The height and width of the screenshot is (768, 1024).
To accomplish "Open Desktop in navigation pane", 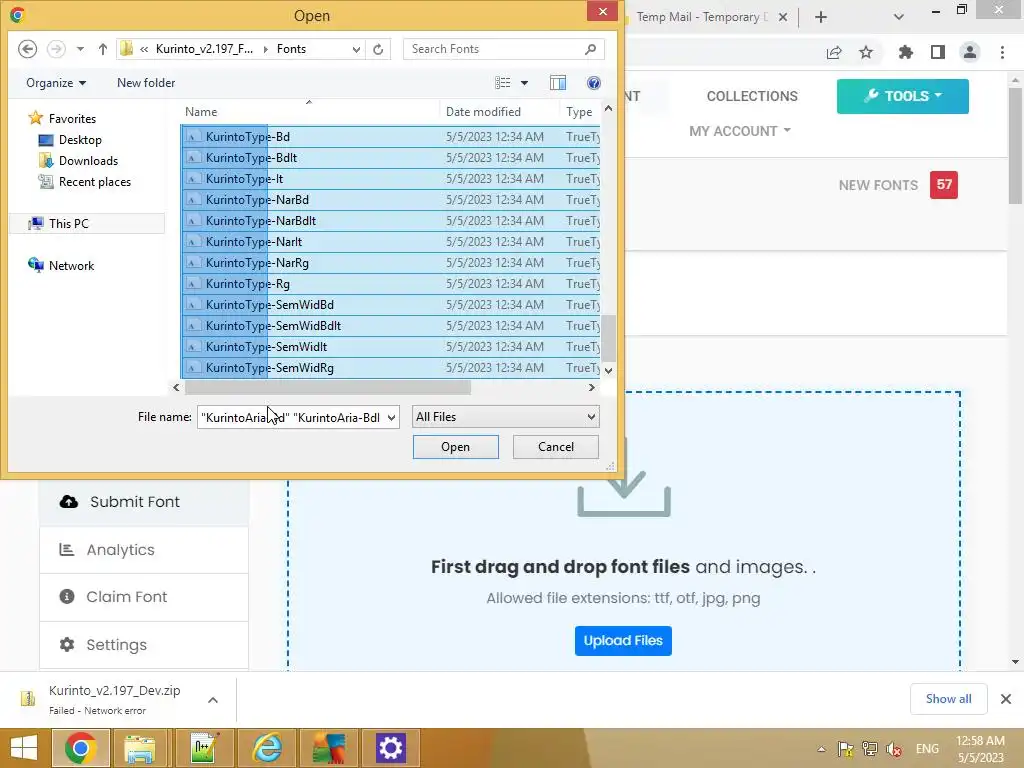I will 71,140.
